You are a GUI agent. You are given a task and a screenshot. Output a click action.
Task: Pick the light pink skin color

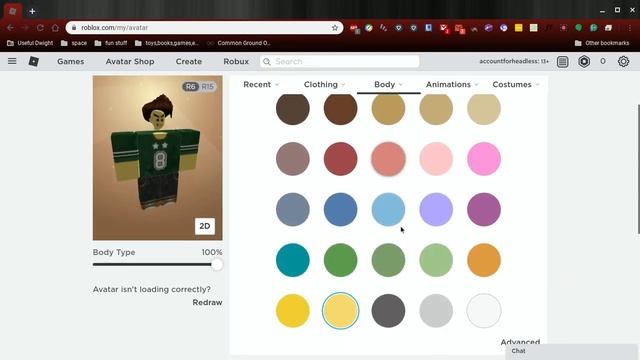pos(436,159)
